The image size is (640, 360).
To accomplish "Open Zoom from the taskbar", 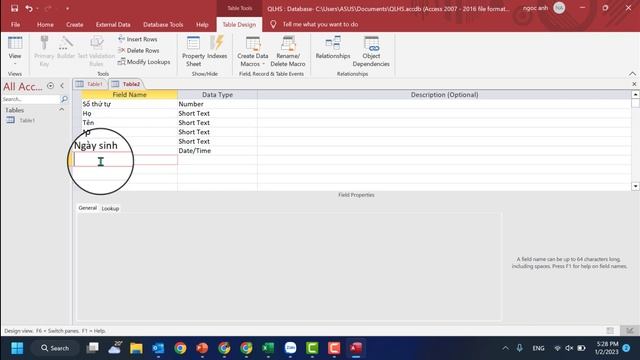I will (x=290, y=348).
